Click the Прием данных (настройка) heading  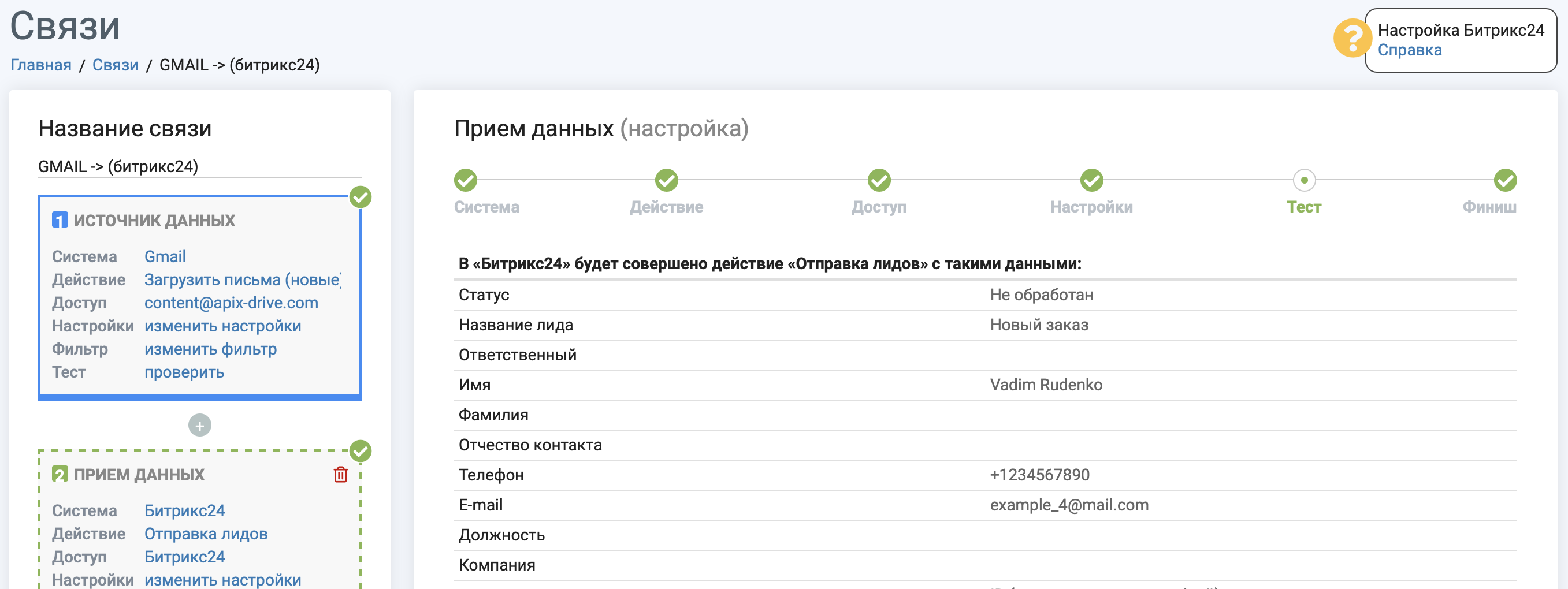pyautogui.click(x=601, y=129)
